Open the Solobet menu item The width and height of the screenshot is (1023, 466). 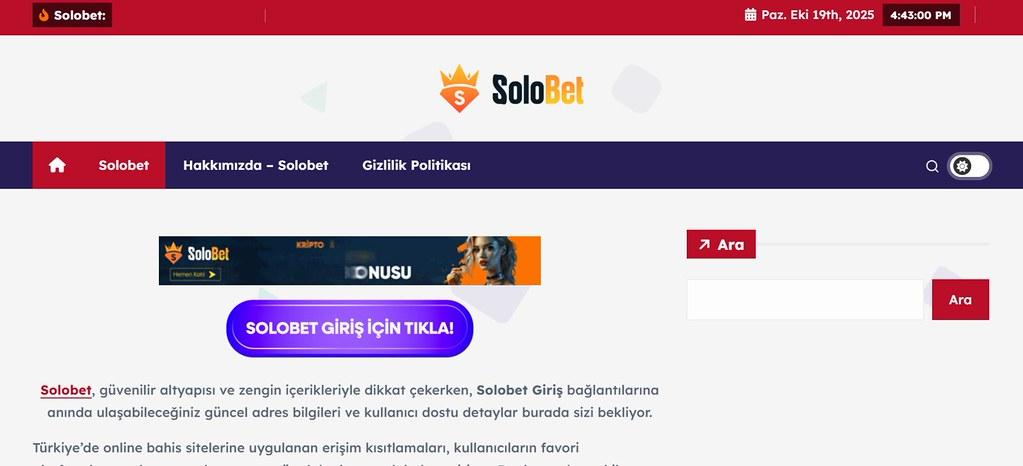click(x=124, y=165)
